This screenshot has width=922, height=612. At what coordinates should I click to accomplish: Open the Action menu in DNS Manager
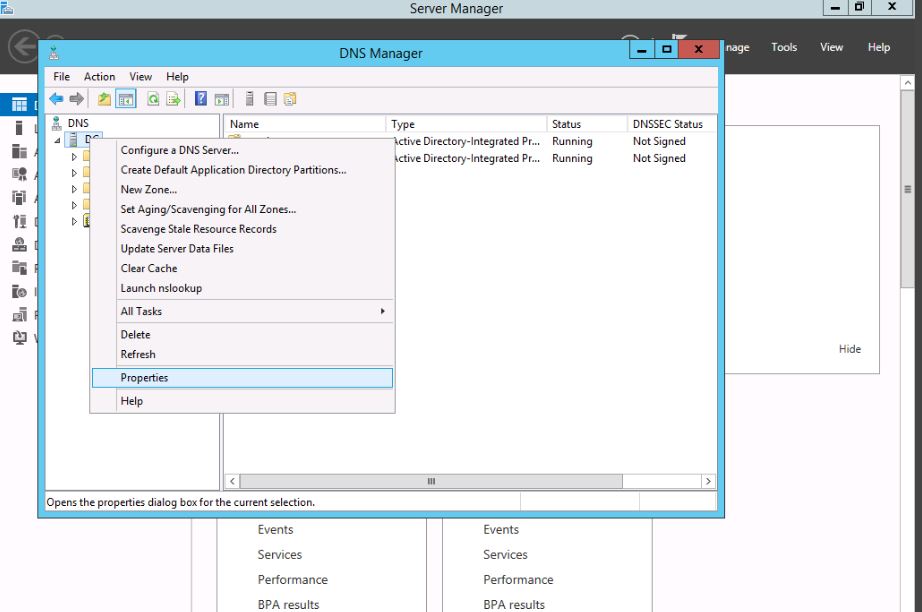(x=99, y=76)
